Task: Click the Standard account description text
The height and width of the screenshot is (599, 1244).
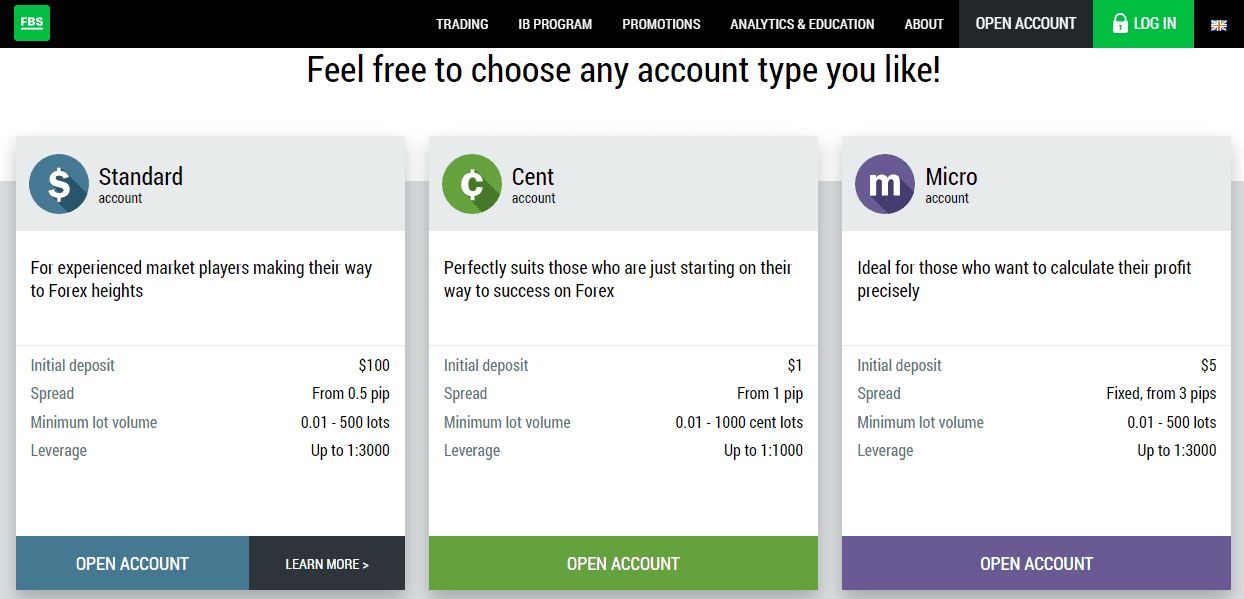Action: point(201,279)
